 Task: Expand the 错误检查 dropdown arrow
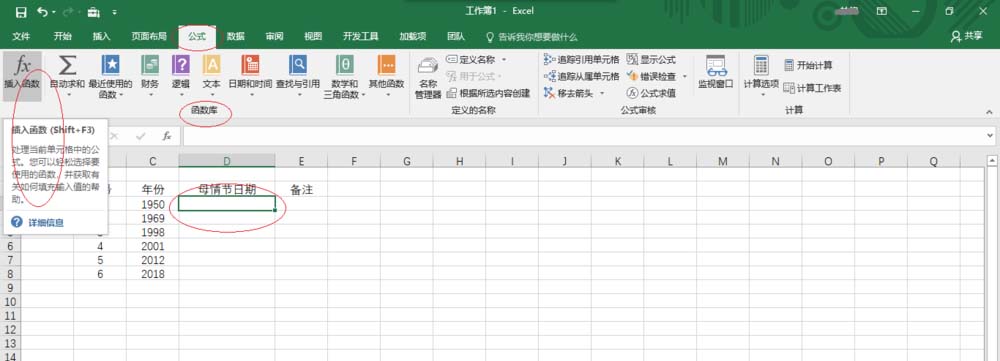point(684,77)
